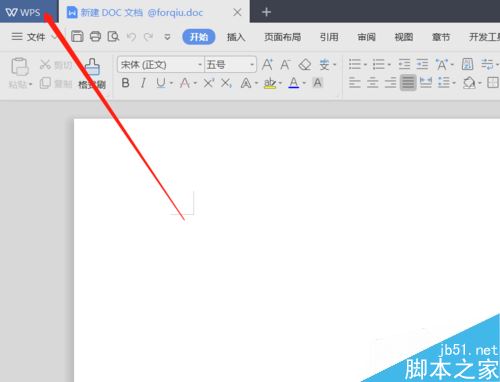500x382 pixels.
Task: Toggle Superscript formatting
Action: tap(209, 83)
